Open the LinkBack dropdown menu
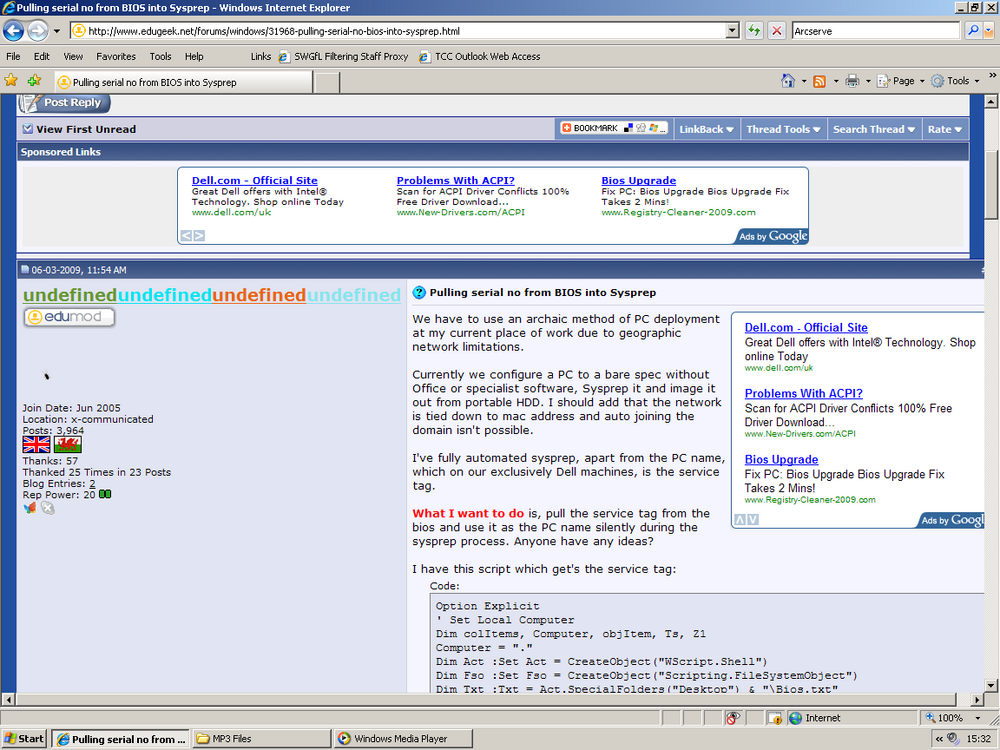Screen dimensions: 1000x750 [706, 129]
